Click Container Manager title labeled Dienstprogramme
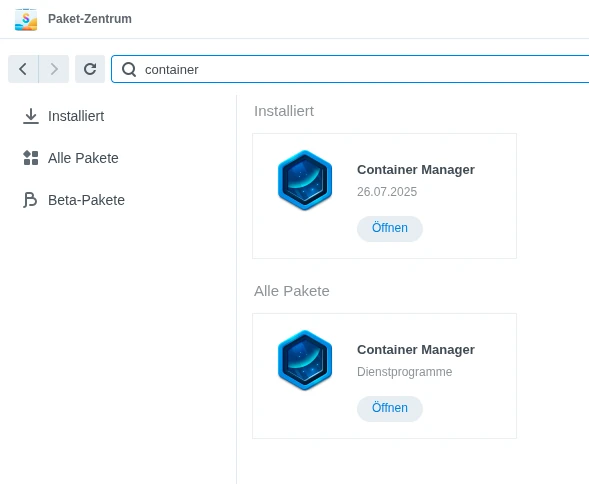The height and width of the screenshot is (484, 589). tap(416, 349)
